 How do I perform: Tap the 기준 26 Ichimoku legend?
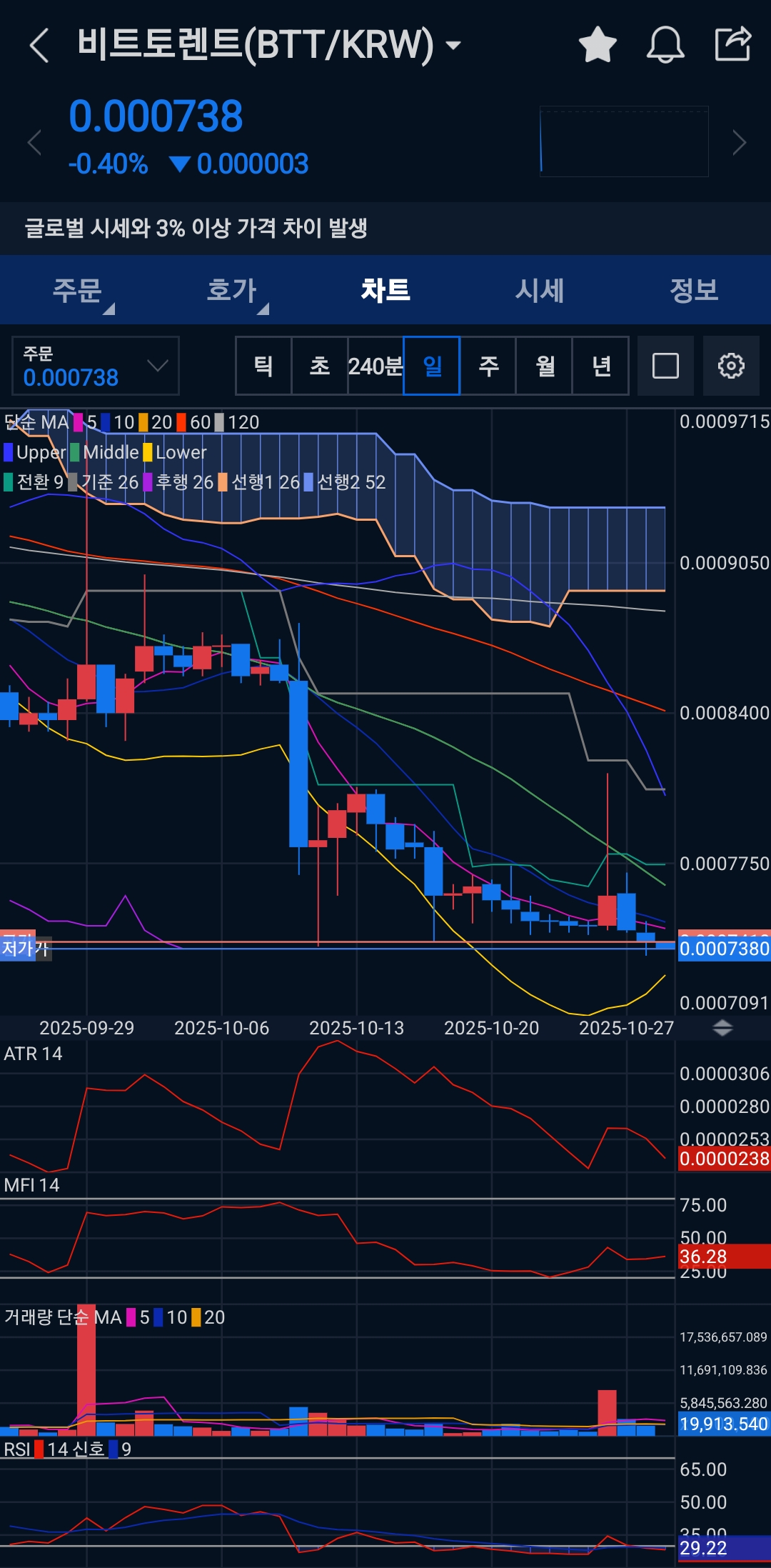[x=104, y=482]
